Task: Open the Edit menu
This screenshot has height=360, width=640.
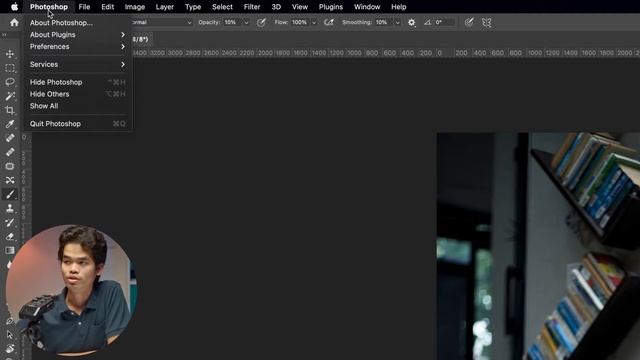Action: [x=108, y=7]
